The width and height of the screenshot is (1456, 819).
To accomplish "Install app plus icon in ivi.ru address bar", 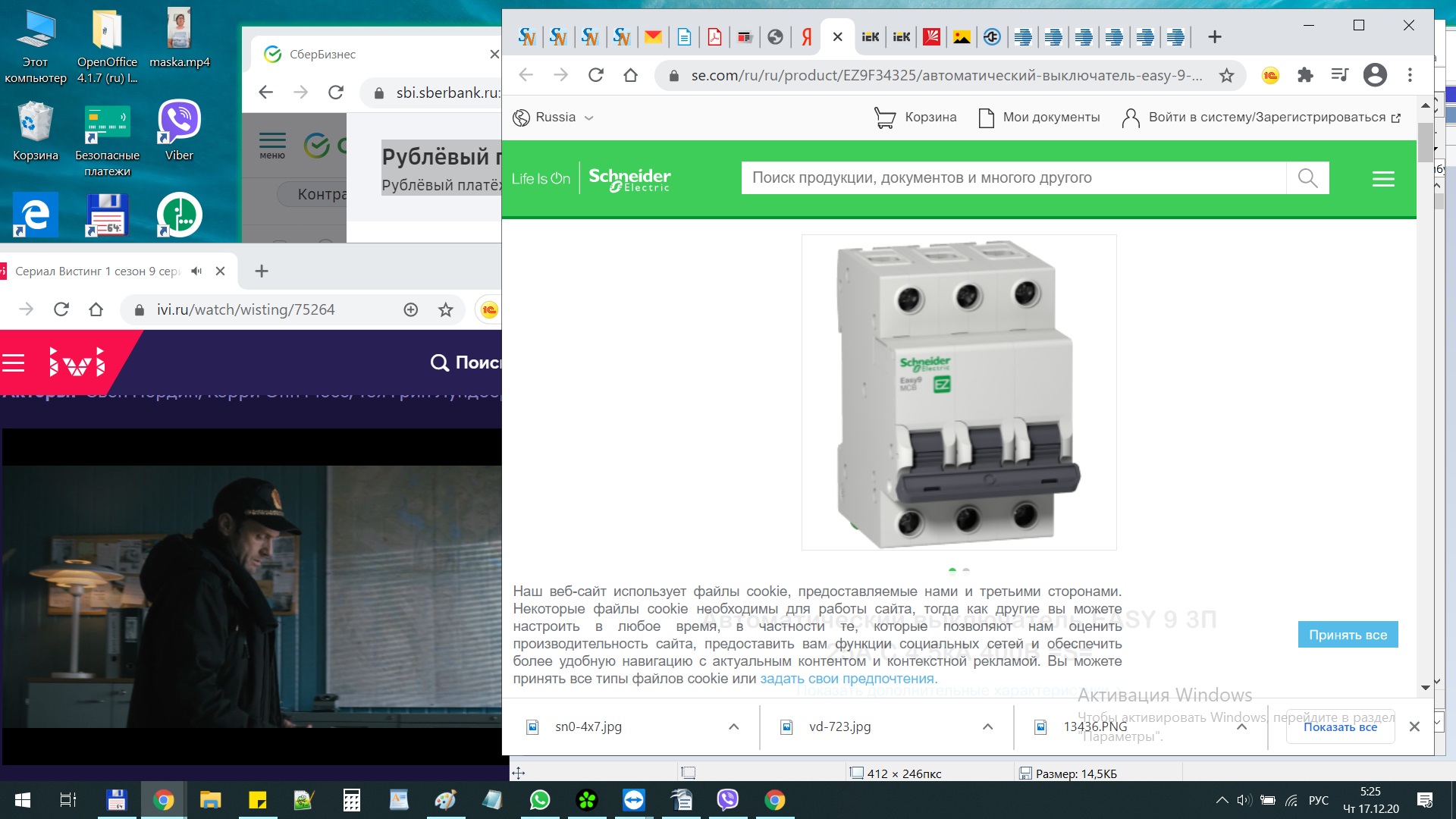I will point(411,309).
